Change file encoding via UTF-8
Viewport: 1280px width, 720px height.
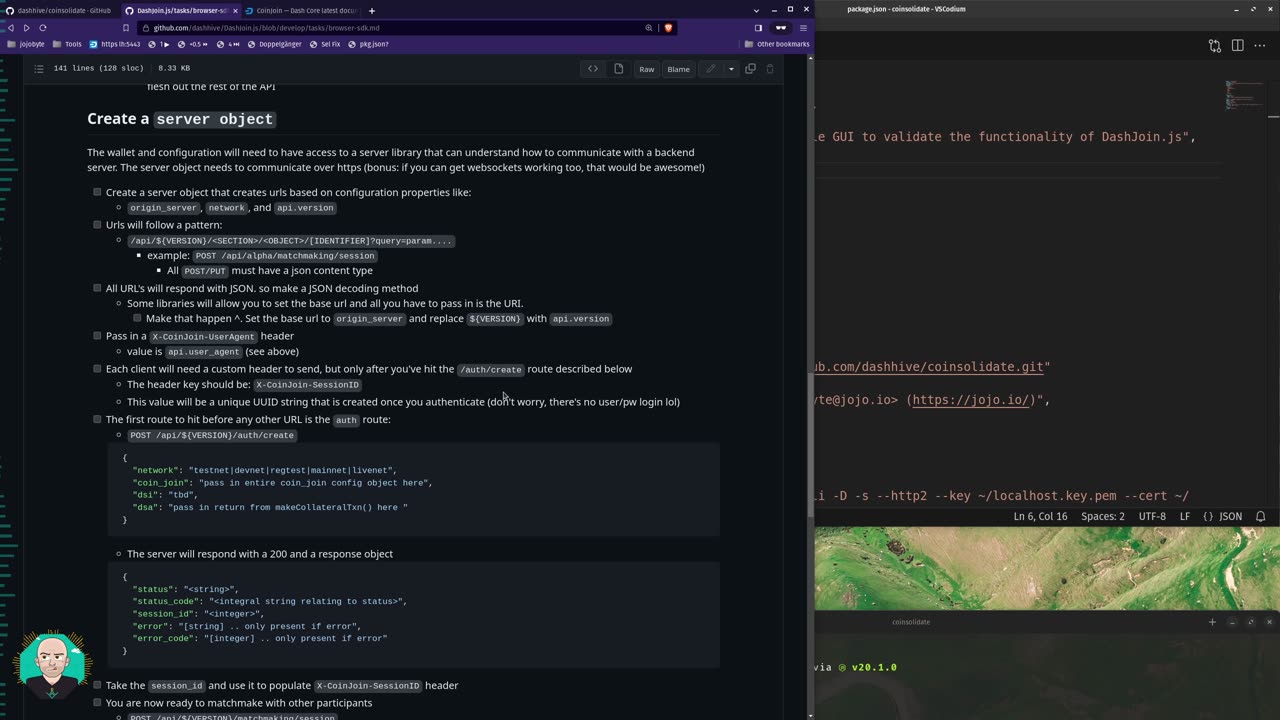click(x=1152, y=516)
